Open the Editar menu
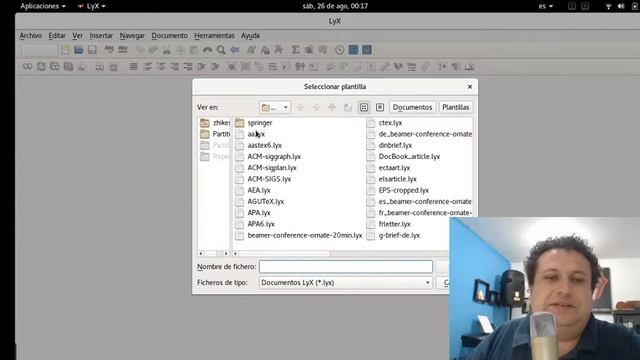Image resolution: width=640 pixels, height=360 pixels. click(x=57, y=36)
